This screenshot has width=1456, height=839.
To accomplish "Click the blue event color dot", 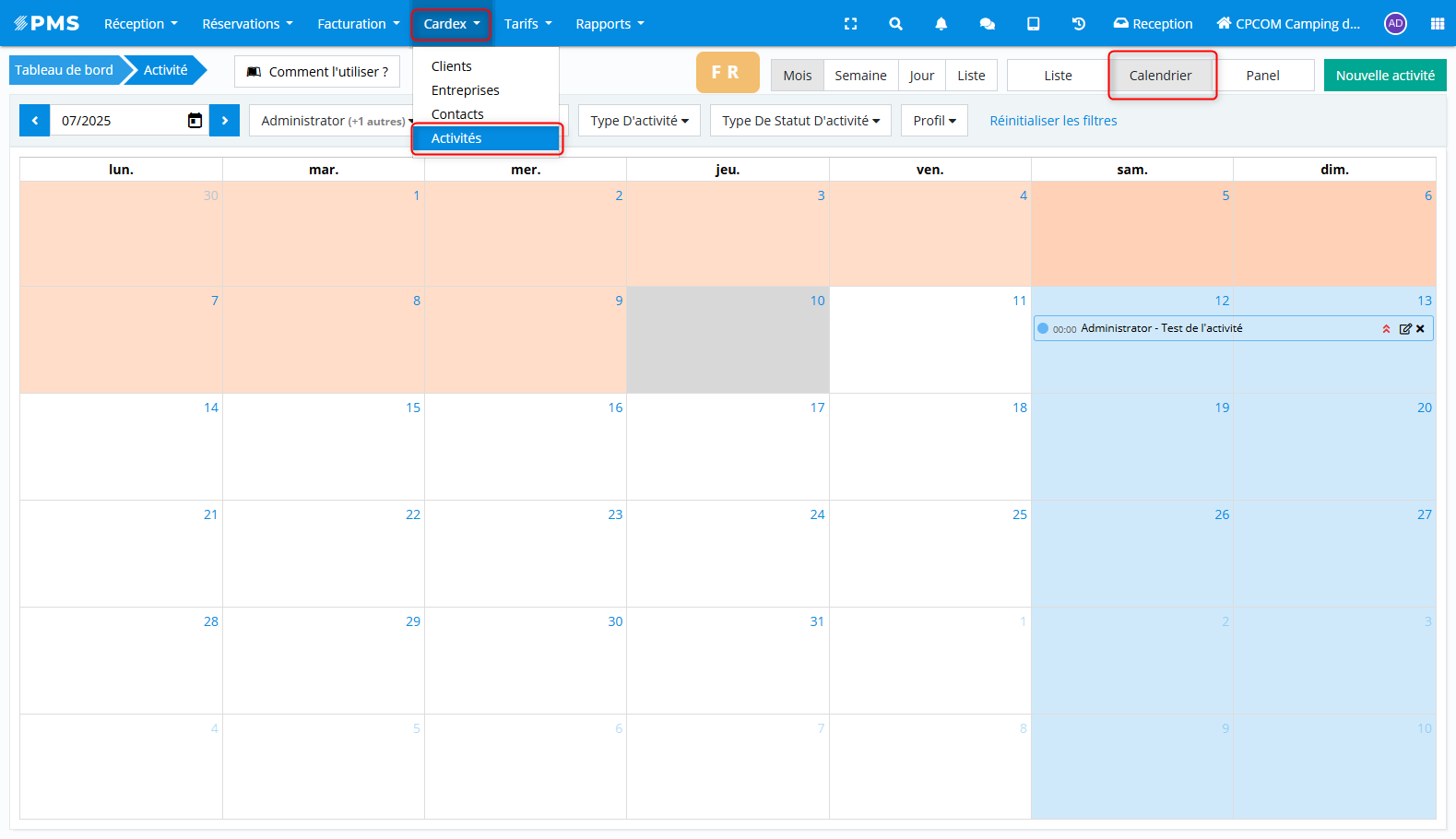I will pos(1043,328).
